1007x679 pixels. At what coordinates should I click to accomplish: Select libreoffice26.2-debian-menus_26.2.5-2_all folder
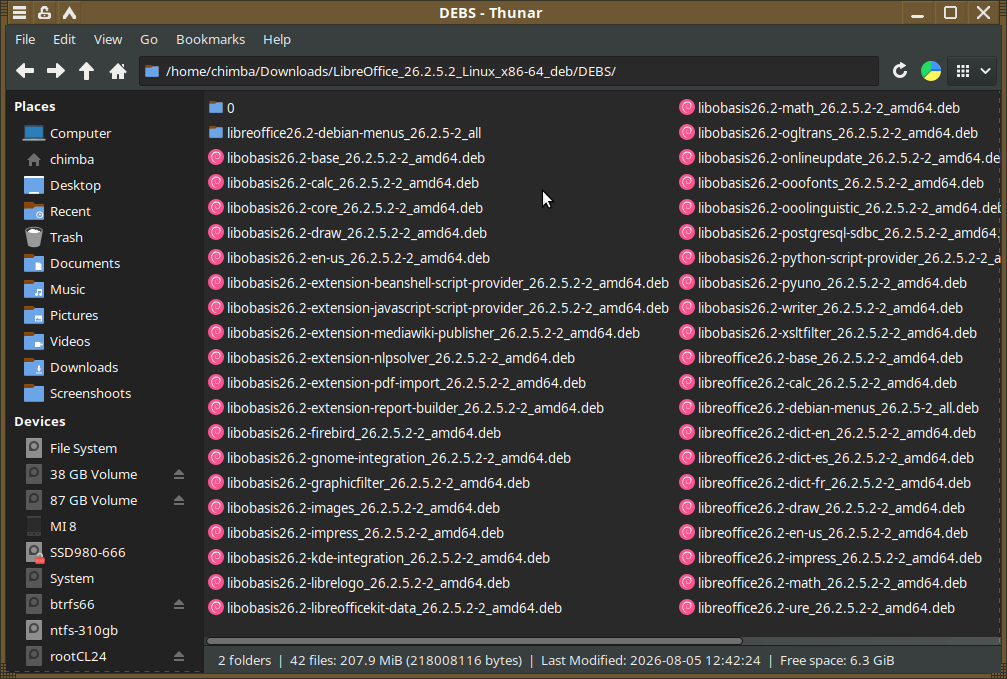pyautogui.click(x=345, y=133)
